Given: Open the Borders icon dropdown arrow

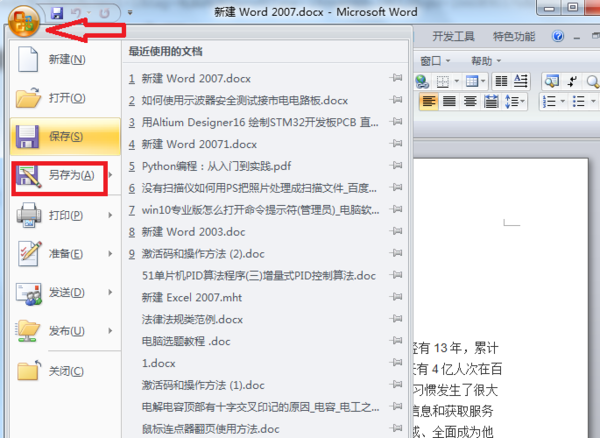Looking at the screenshot, I should 457,81.
